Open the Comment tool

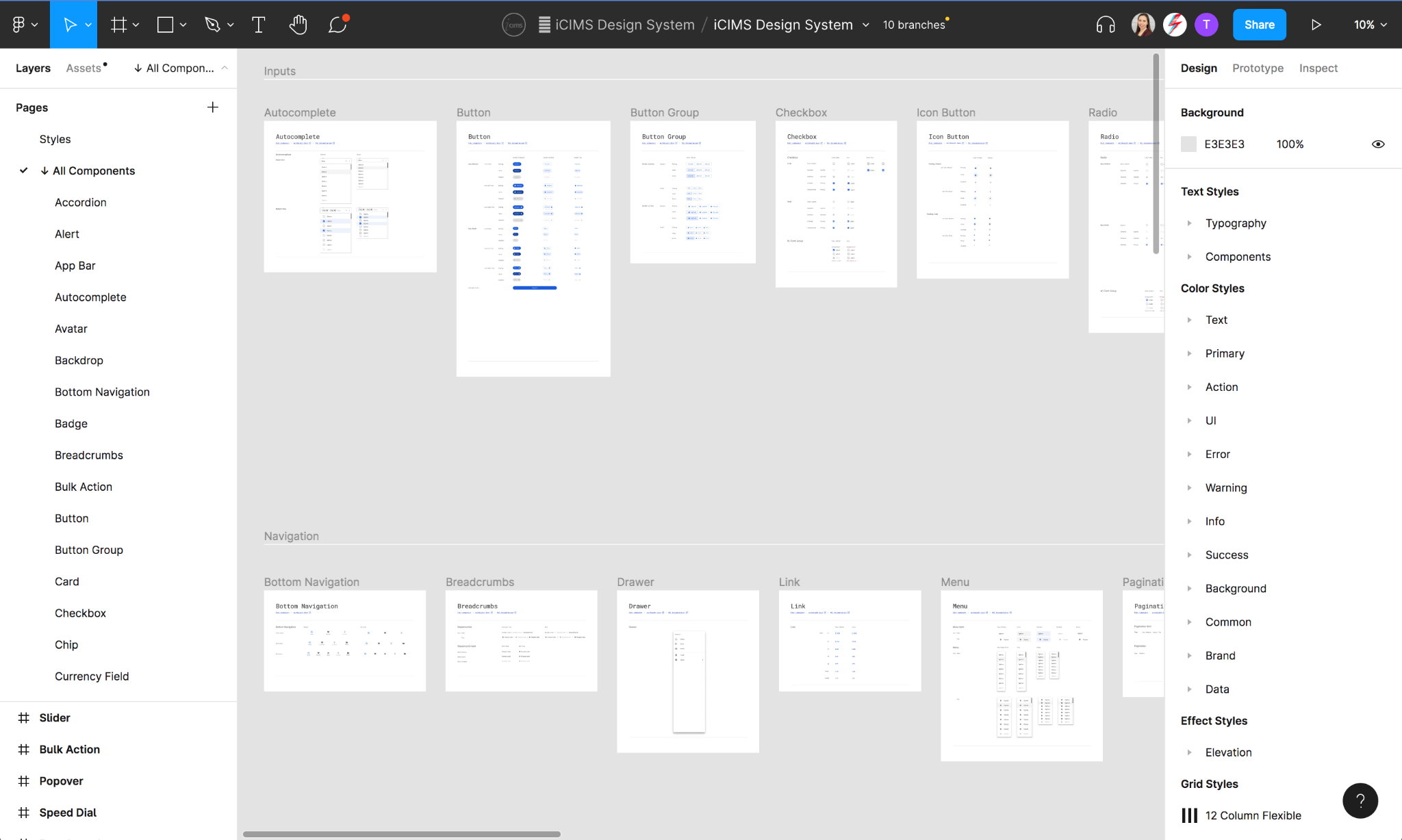click(338, 25)
